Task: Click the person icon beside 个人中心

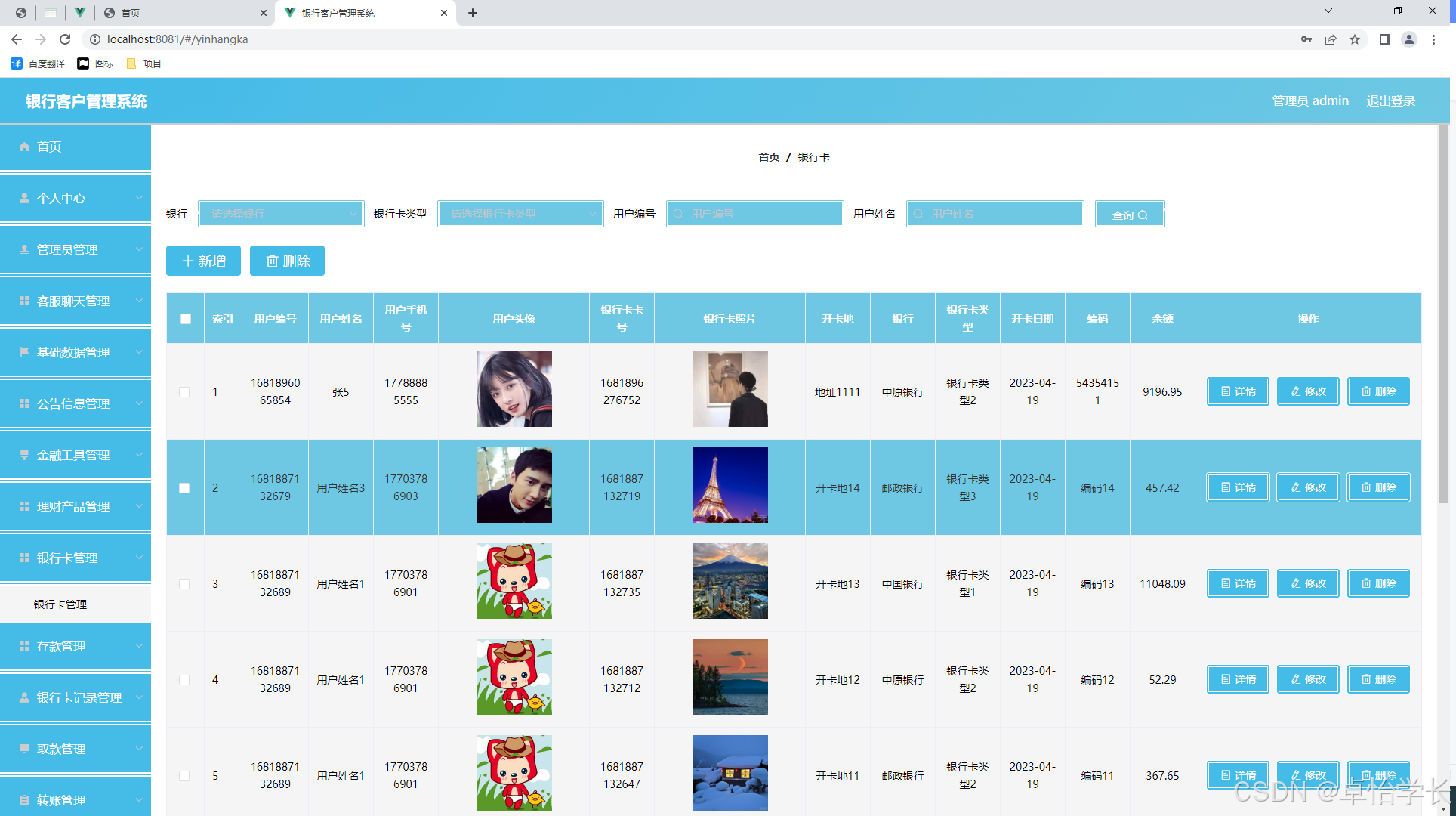Action: click(x=24, y=198)
